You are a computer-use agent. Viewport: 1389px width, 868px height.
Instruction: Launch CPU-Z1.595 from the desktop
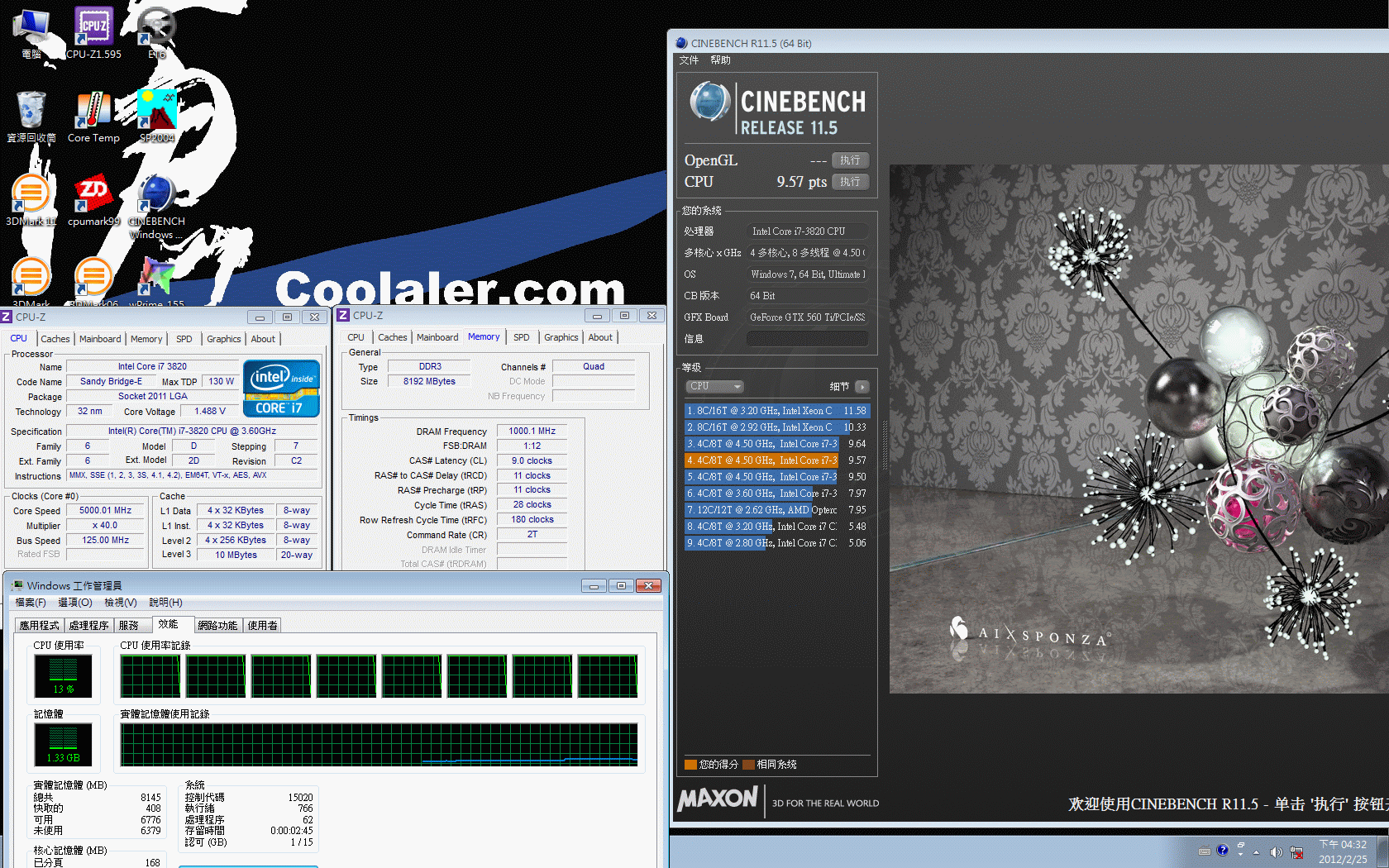coord(93,33)
